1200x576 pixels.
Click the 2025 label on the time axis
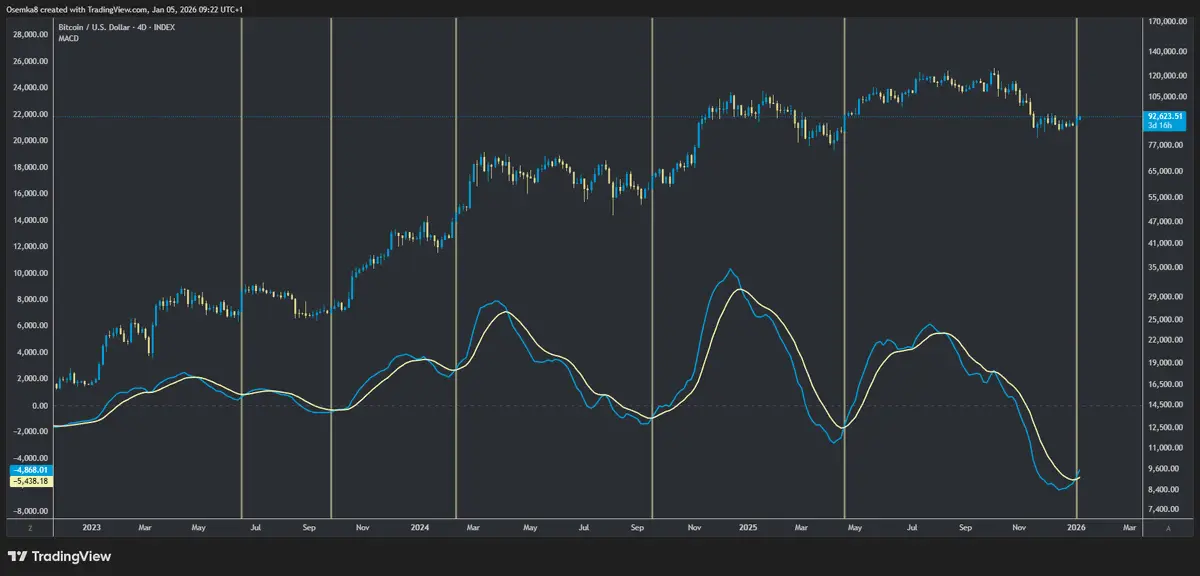click(748, 526)
